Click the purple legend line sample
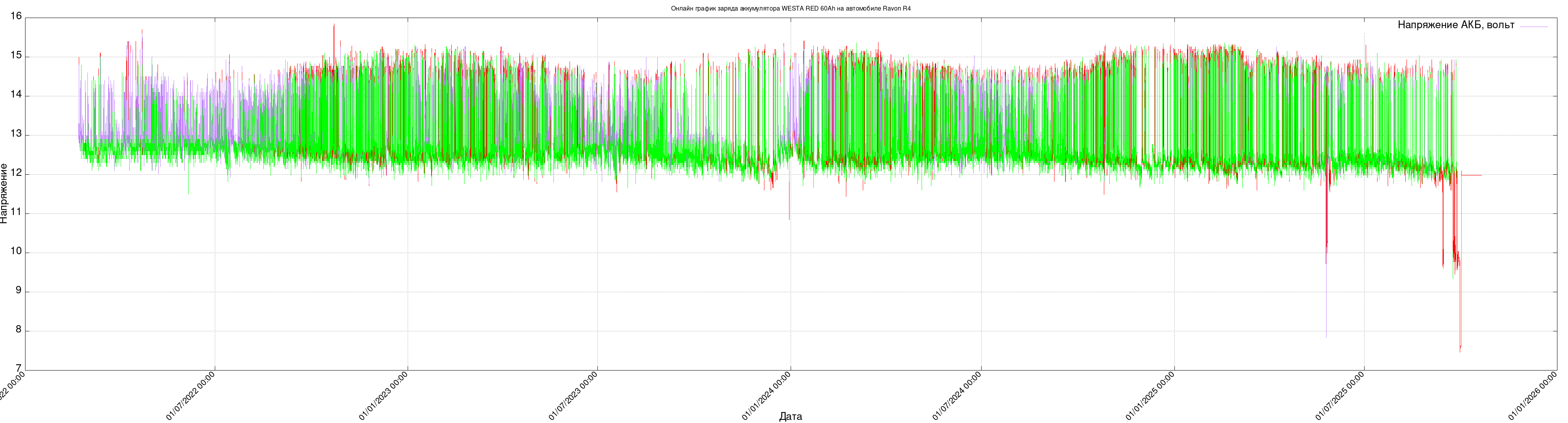 coord(1533,27)
